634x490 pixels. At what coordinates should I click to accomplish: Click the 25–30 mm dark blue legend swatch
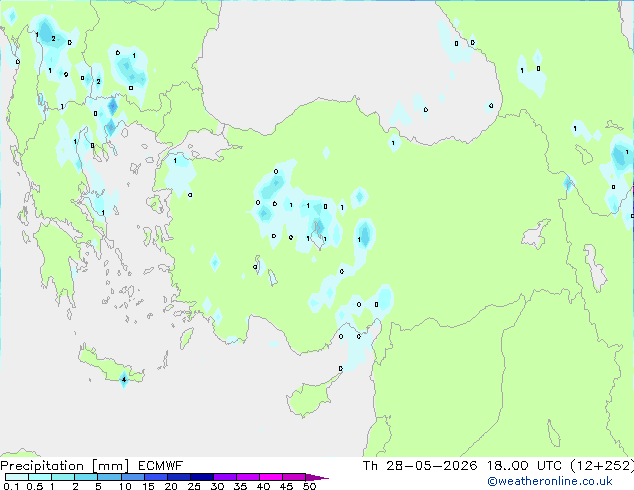pos(202,477)
